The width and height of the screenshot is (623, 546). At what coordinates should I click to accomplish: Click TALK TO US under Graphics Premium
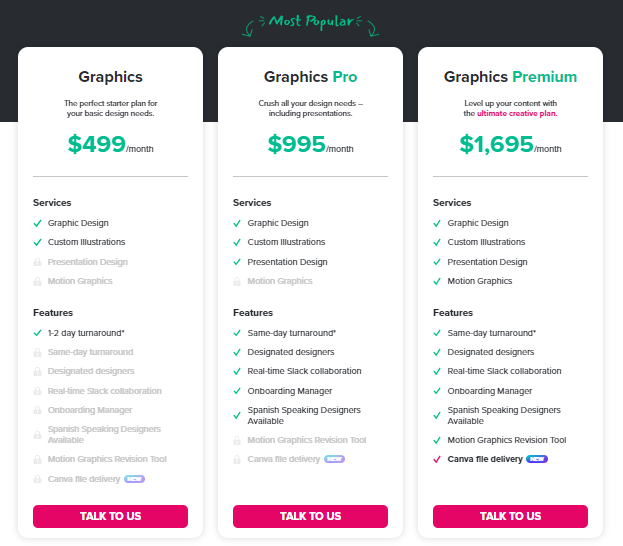(510, 516)
